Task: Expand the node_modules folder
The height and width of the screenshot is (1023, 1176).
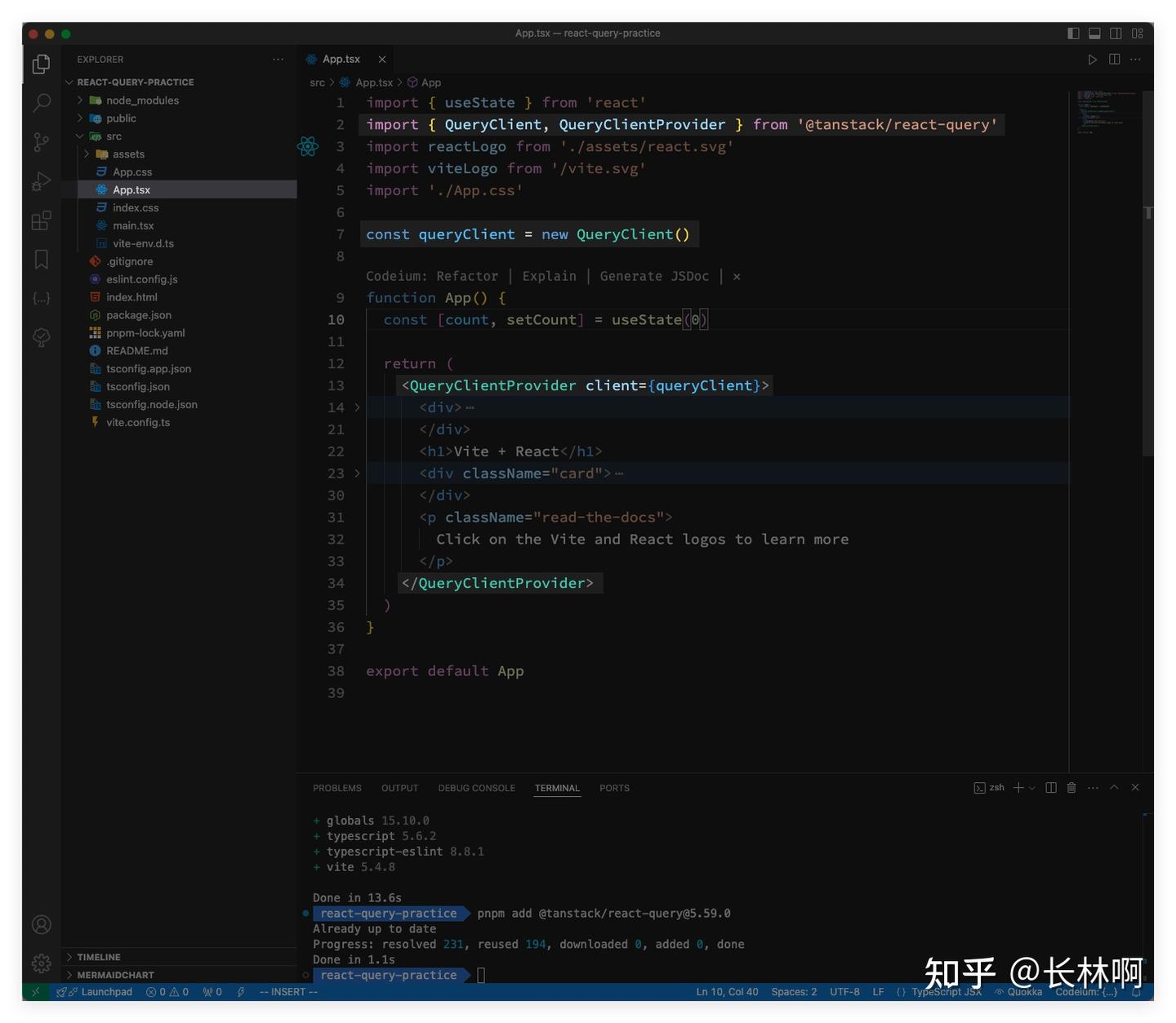Action: click(79, 100)
